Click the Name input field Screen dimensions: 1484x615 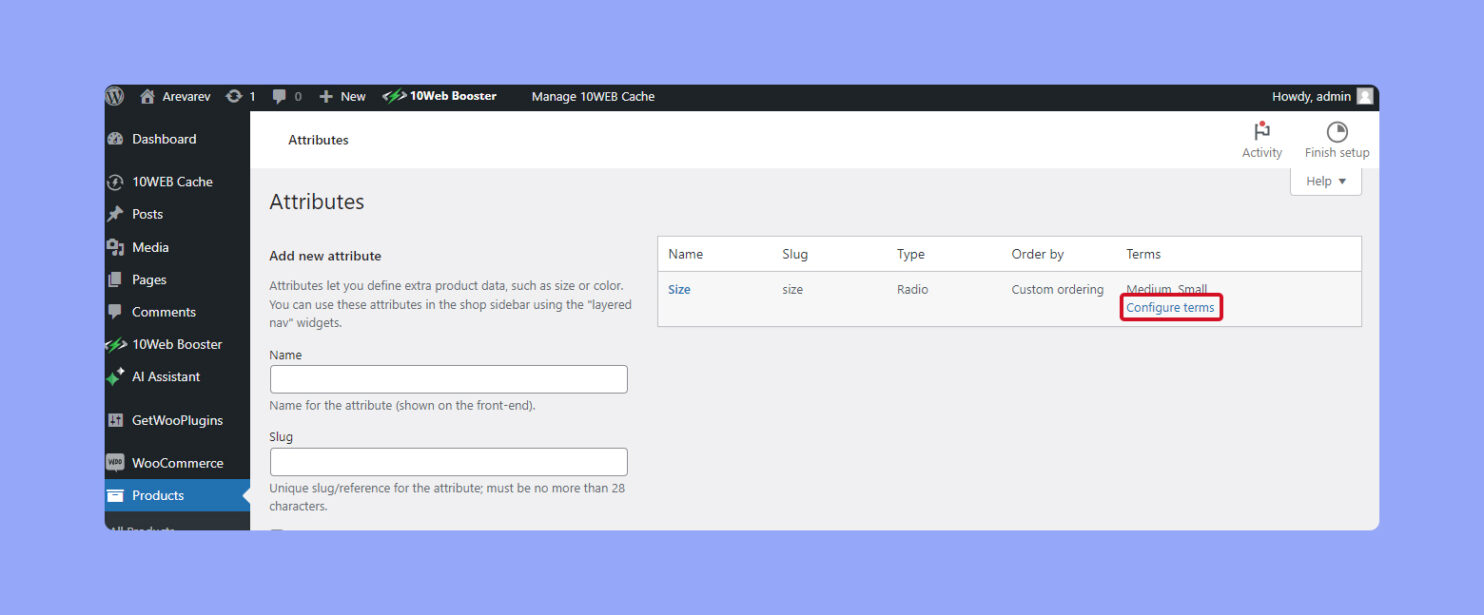448,379
